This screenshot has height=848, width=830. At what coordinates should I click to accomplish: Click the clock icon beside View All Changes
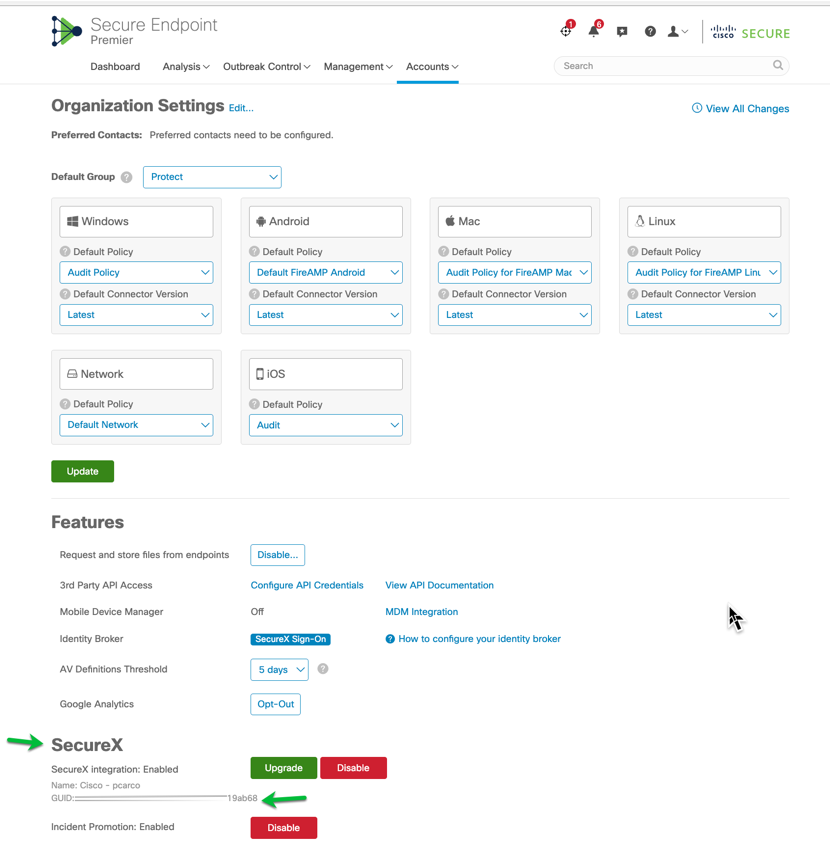pyautogui.click(x=697, y=108)
